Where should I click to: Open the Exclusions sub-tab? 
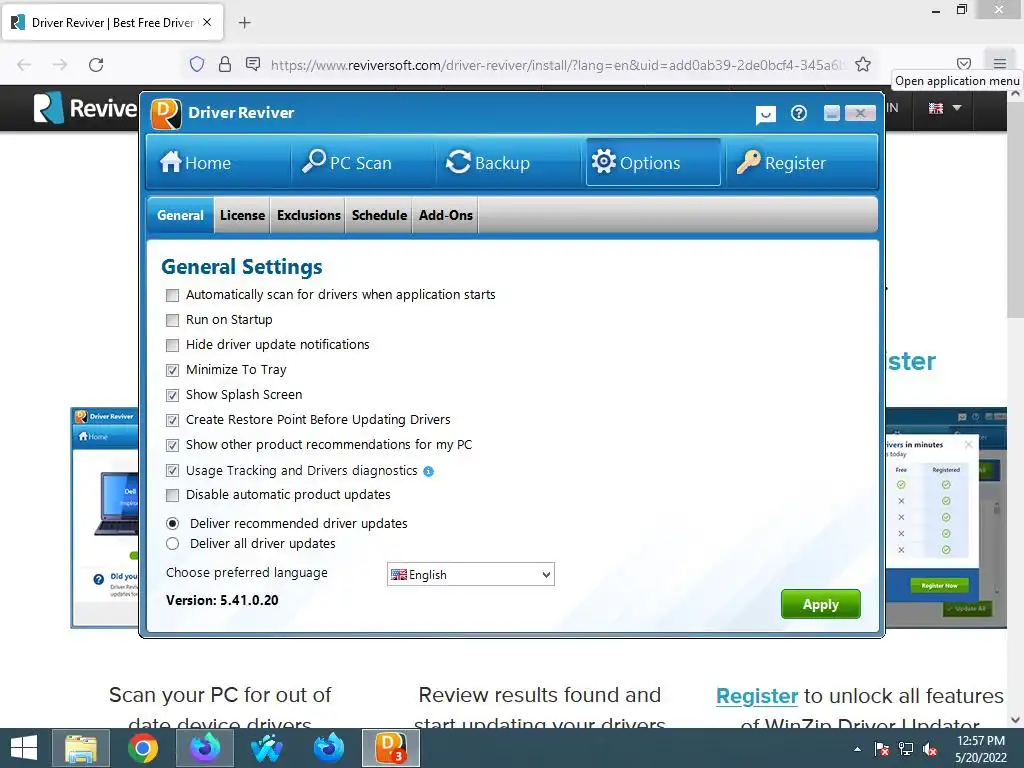coord(308,215)
